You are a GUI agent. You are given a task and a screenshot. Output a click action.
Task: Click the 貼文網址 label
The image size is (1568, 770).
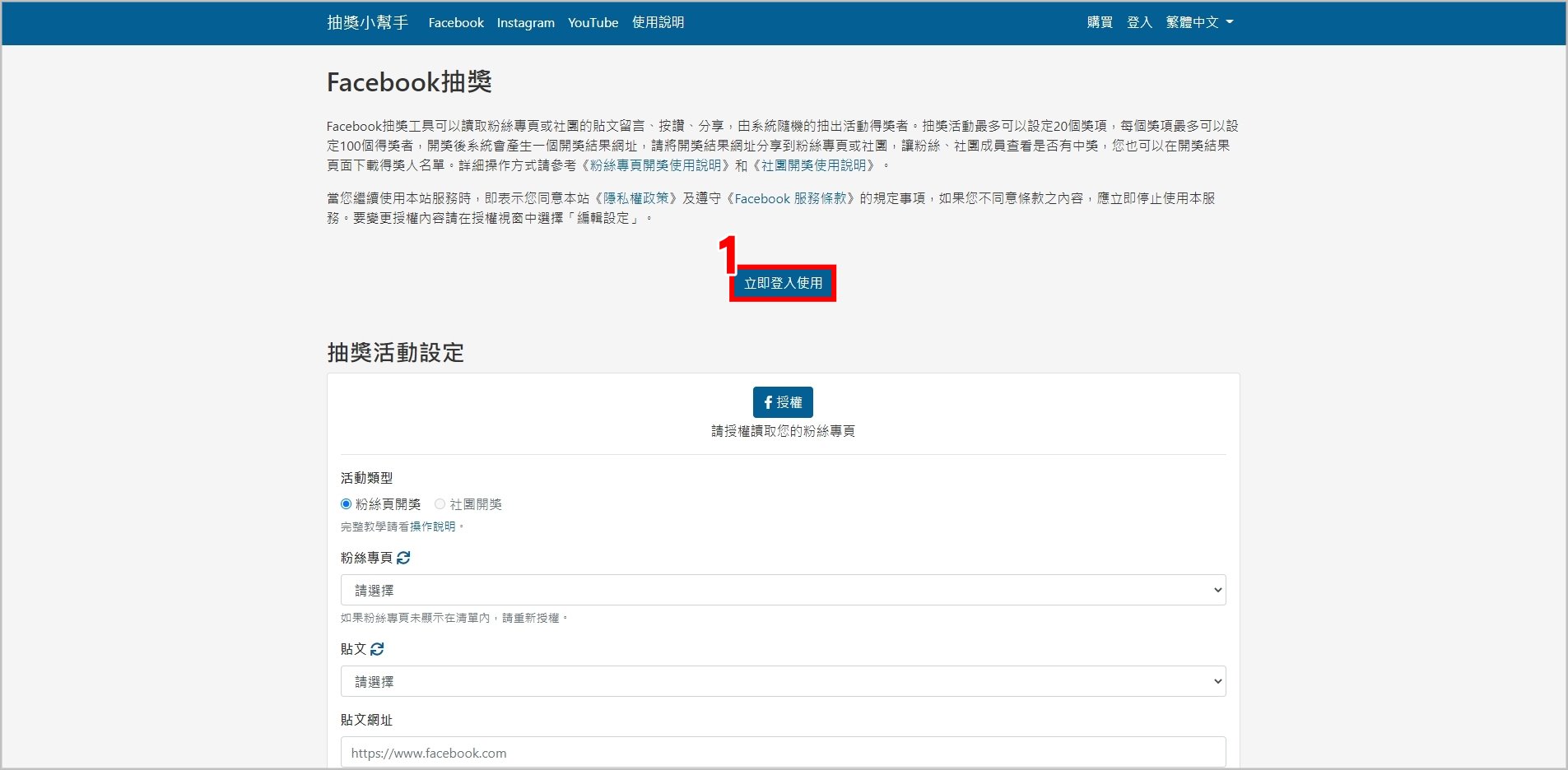point(366,720)
